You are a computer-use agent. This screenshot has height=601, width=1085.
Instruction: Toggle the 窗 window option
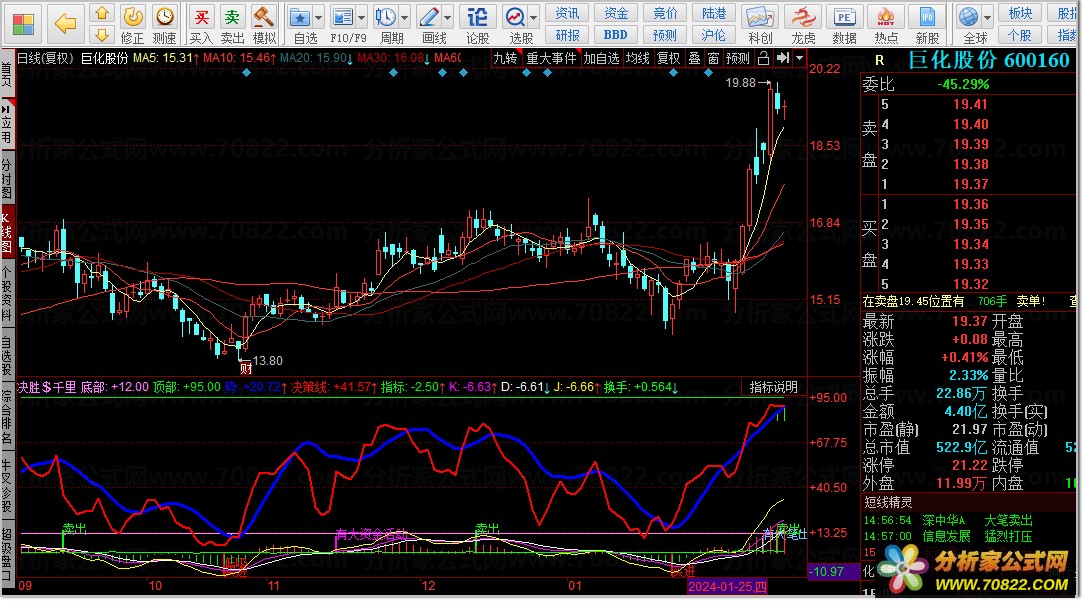713,58
